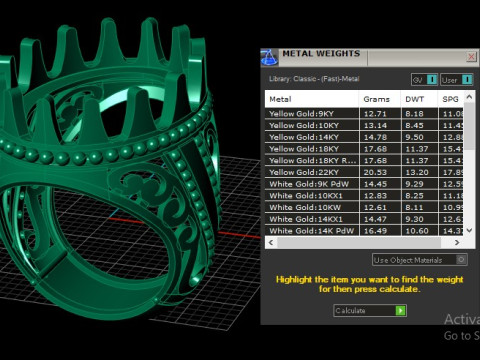The width and height of the screenshot is (480, 360).
Task: Toggle Use Object Materials option
Action: [420, 260]
